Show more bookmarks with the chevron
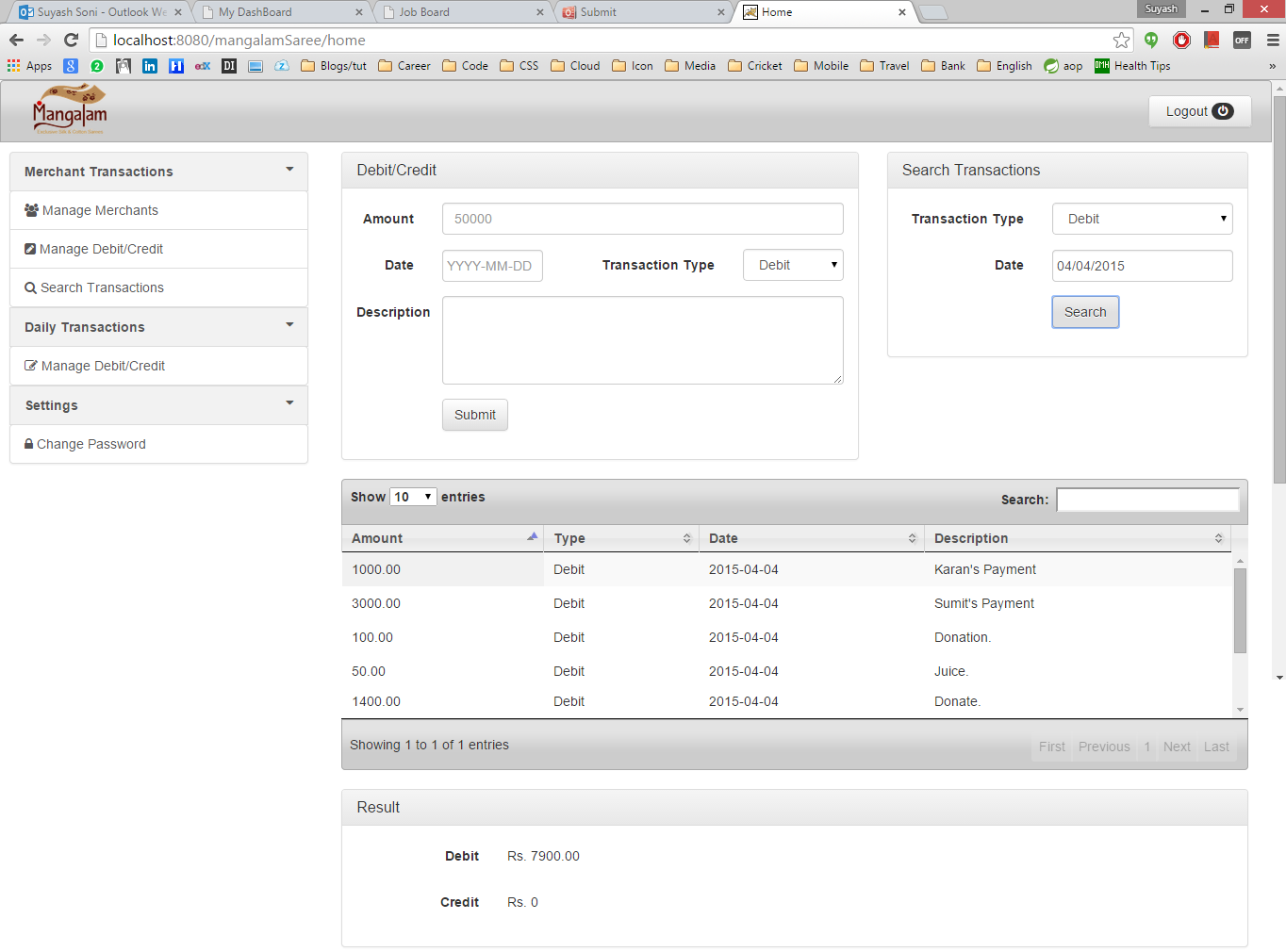1286x952 pixels. click(x=1272, y=66)
